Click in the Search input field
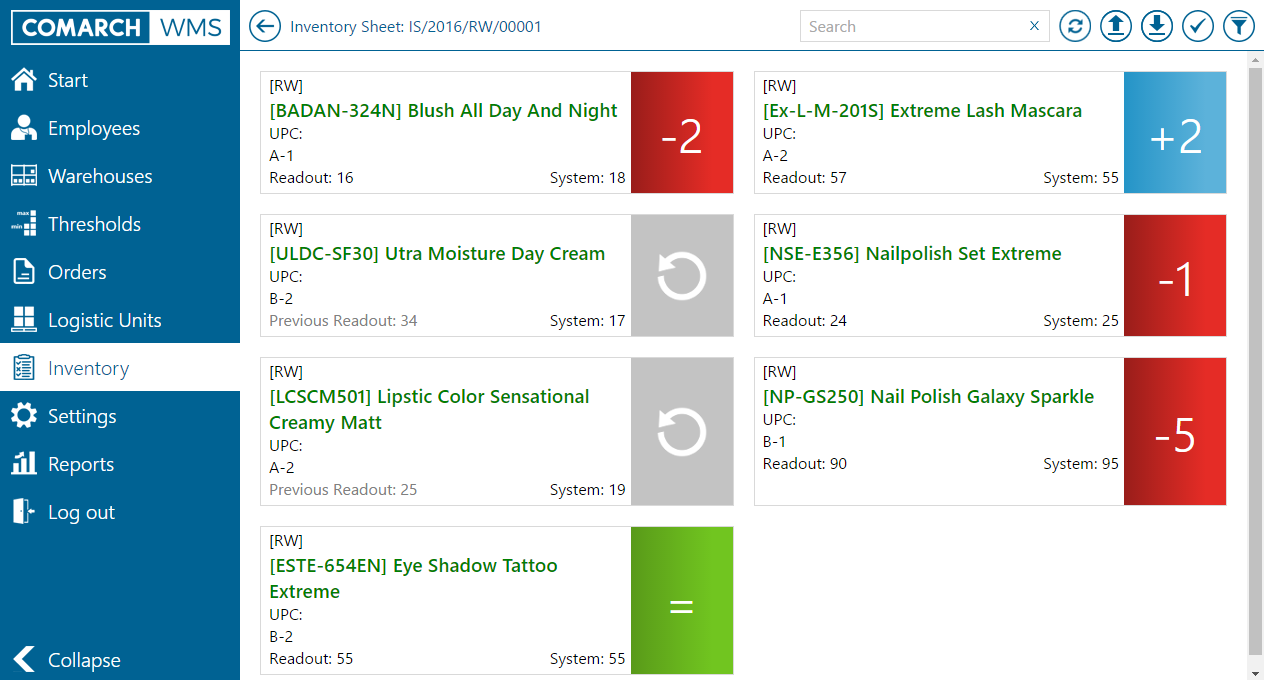The height and width of the screenshot is (680, 1265). [x=910, y=26]
